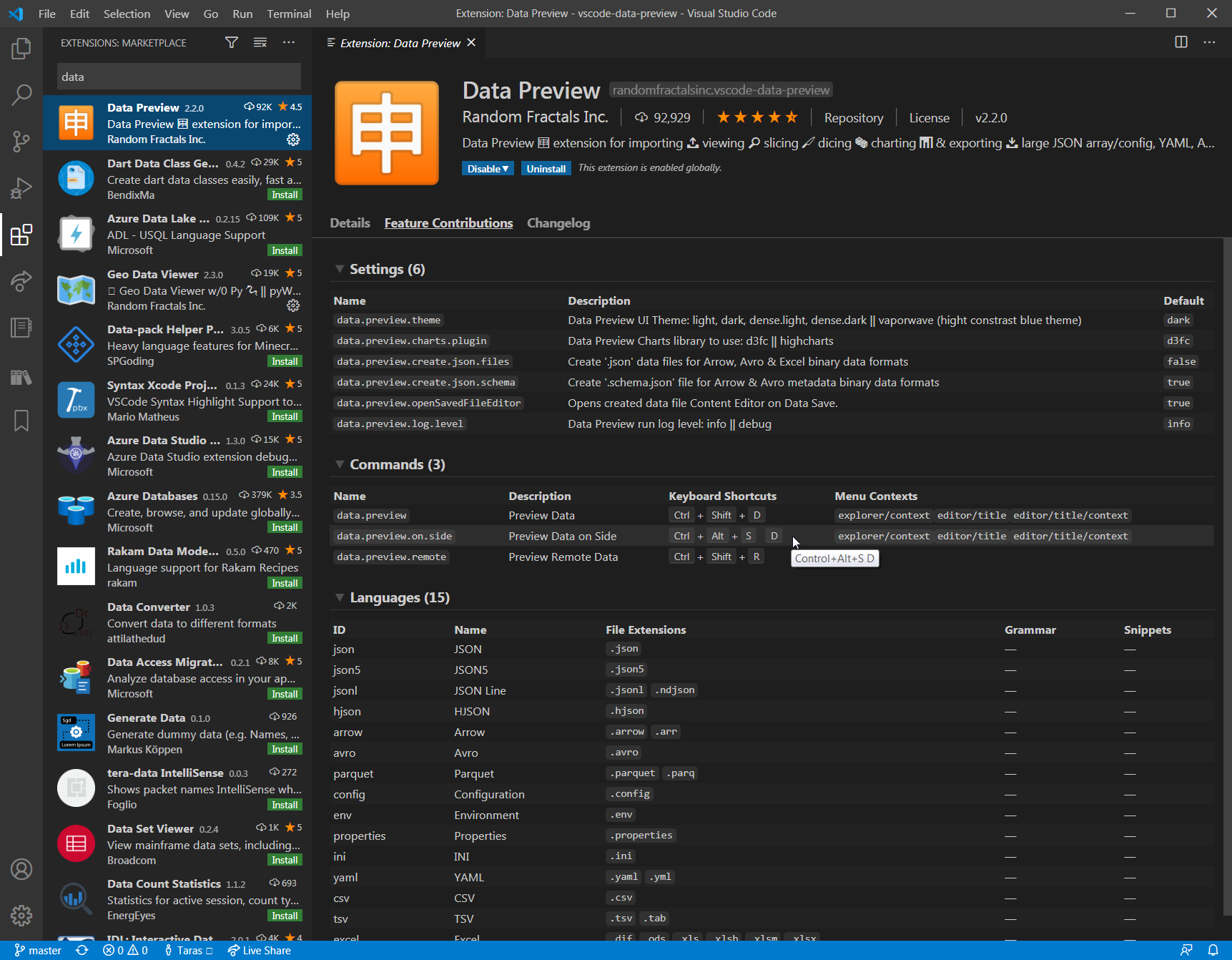Open the Manage gear in activity bar

click(x=21, y=916)
